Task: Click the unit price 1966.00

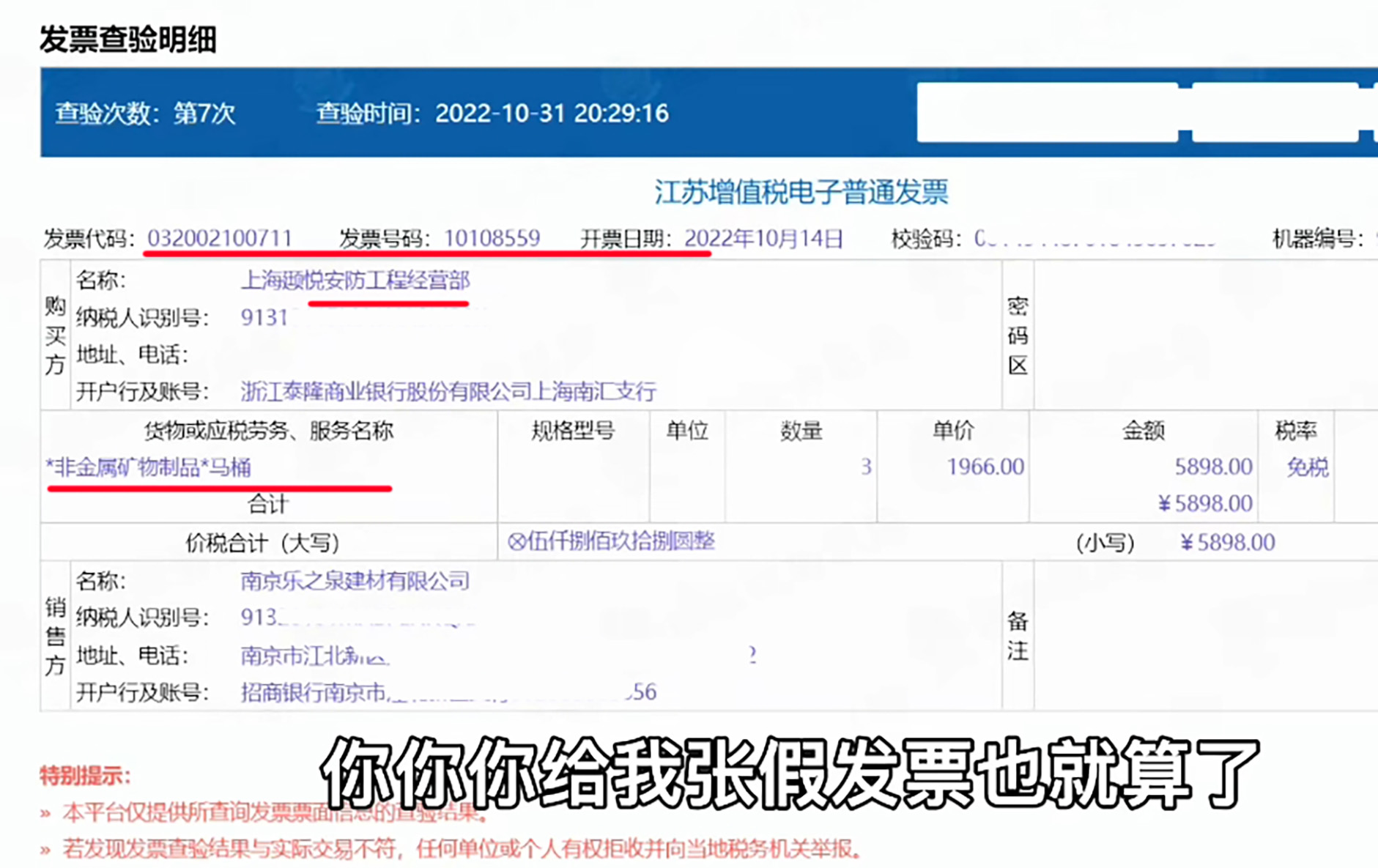Action: 985,467
